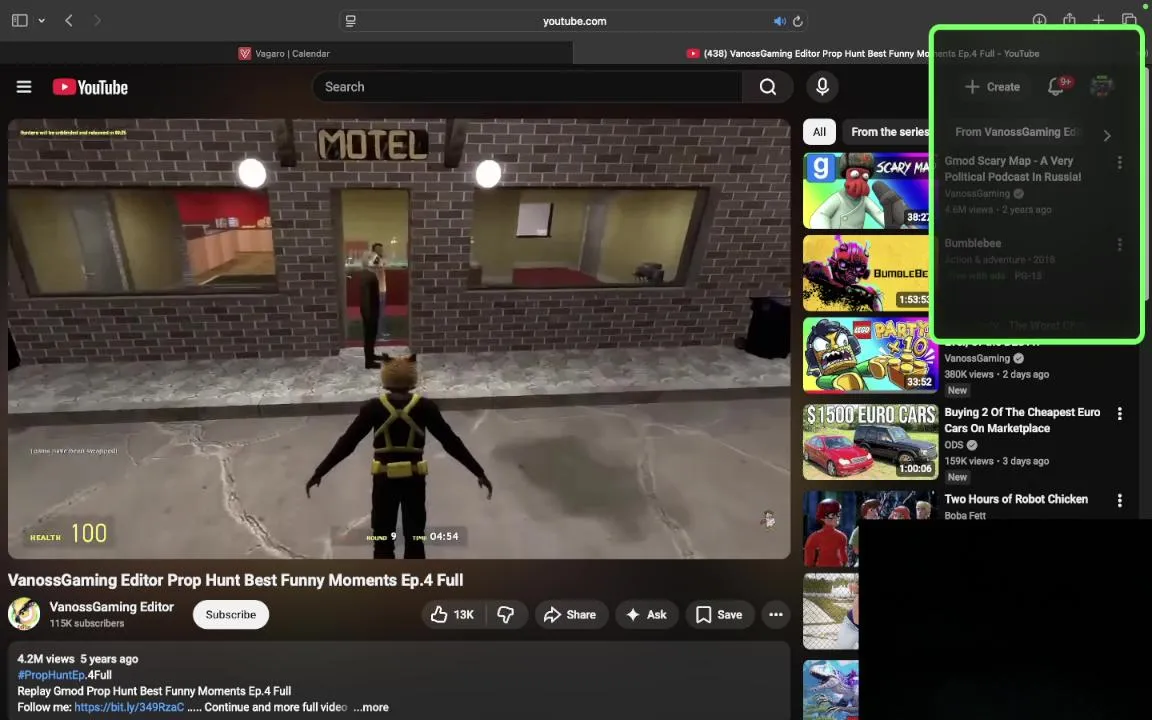Open Safari's share icon in the toolbar
The image size is (1152, 720).
[1069, 20]
